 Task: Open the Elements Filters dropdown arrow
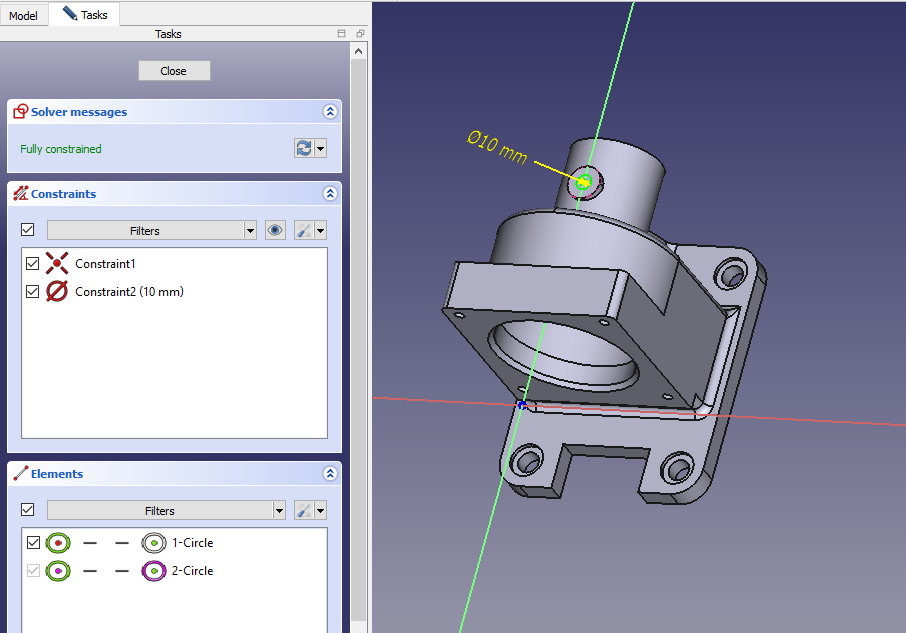coord(279,510)
